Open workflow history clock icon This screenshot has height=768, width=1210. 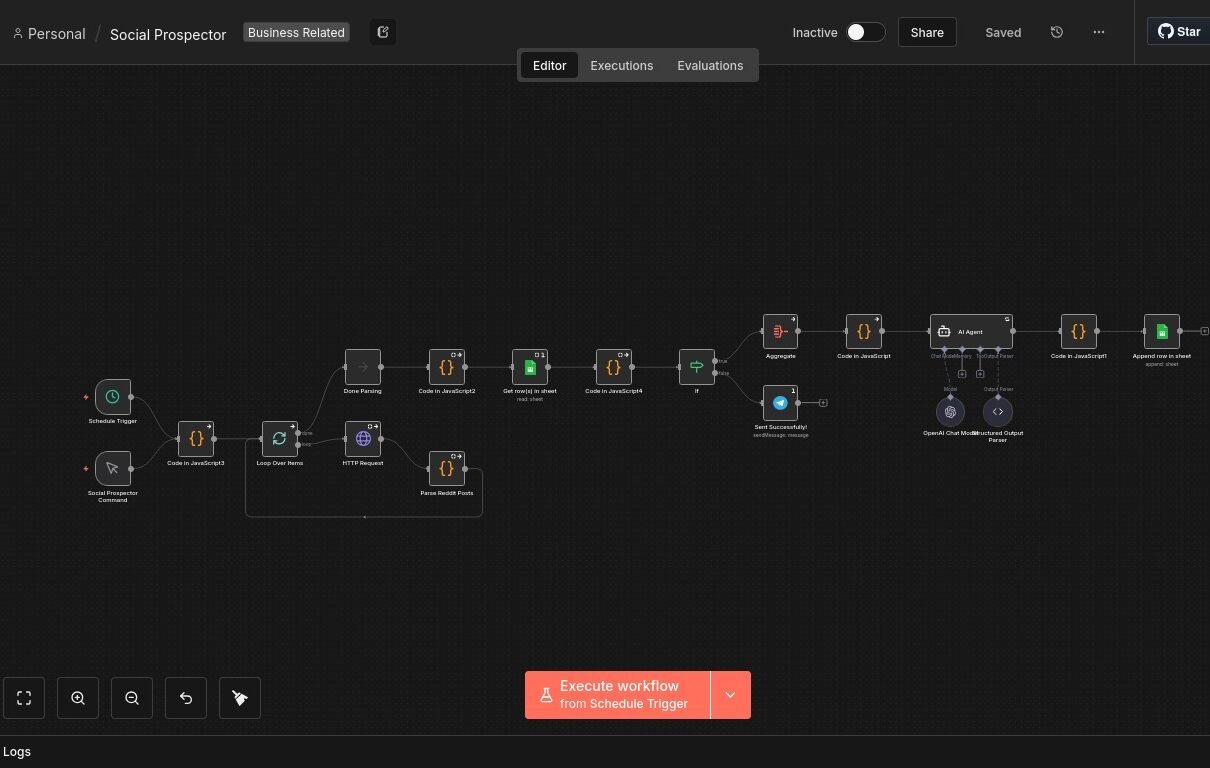click(x=1057, y=32)
